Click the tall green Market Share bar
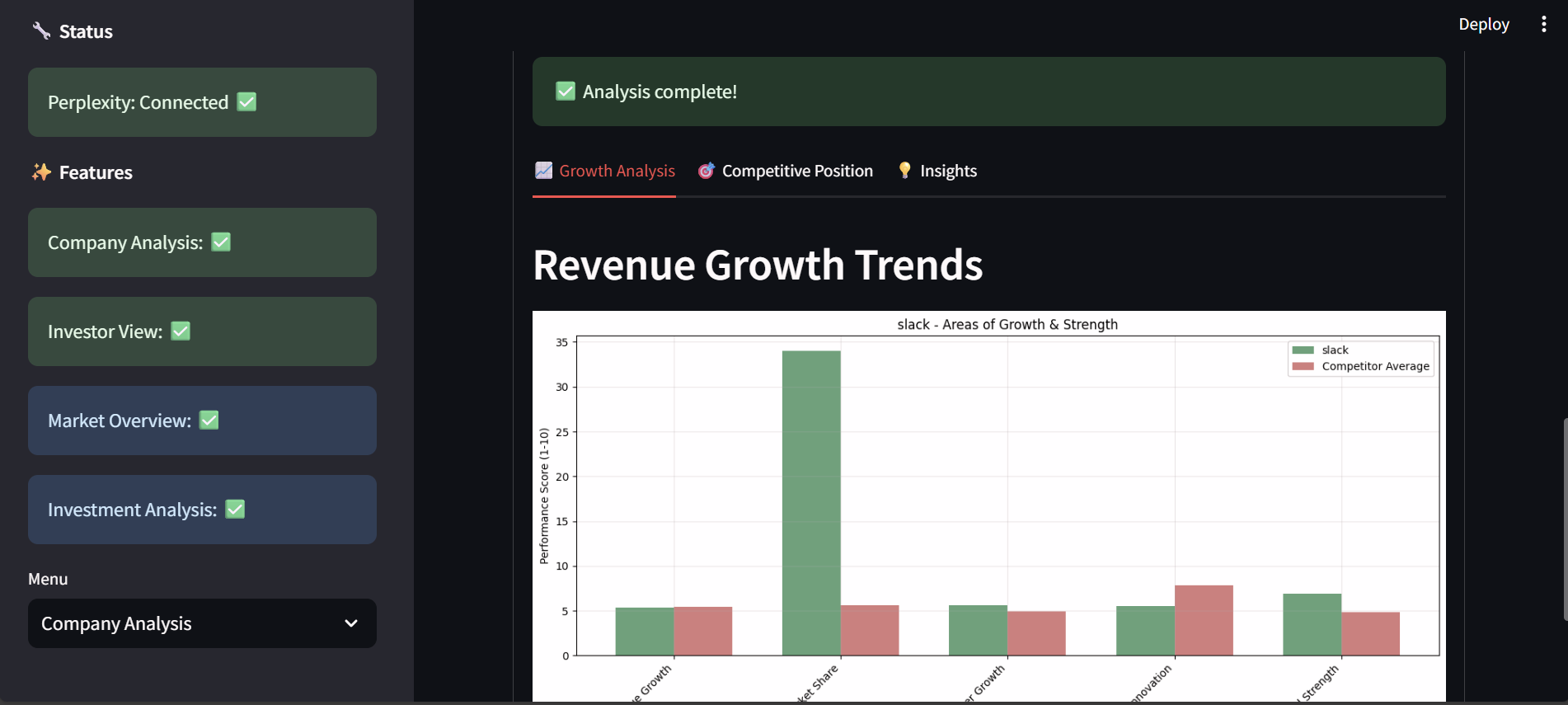1568x705 pixels. point(811,503)
